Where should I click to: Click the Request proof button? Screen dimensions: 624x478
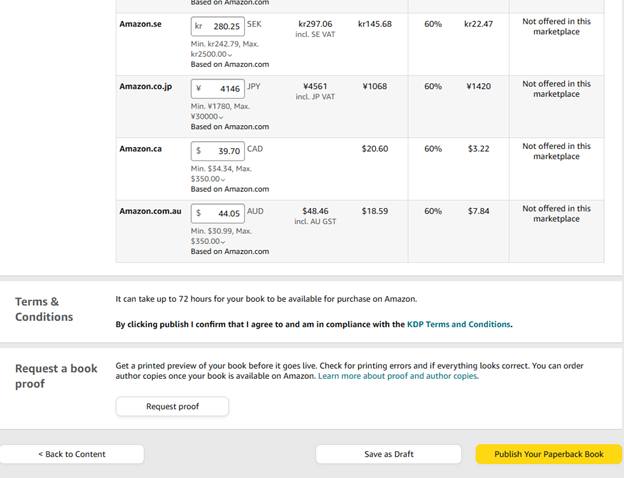click(x=172, y=406)
